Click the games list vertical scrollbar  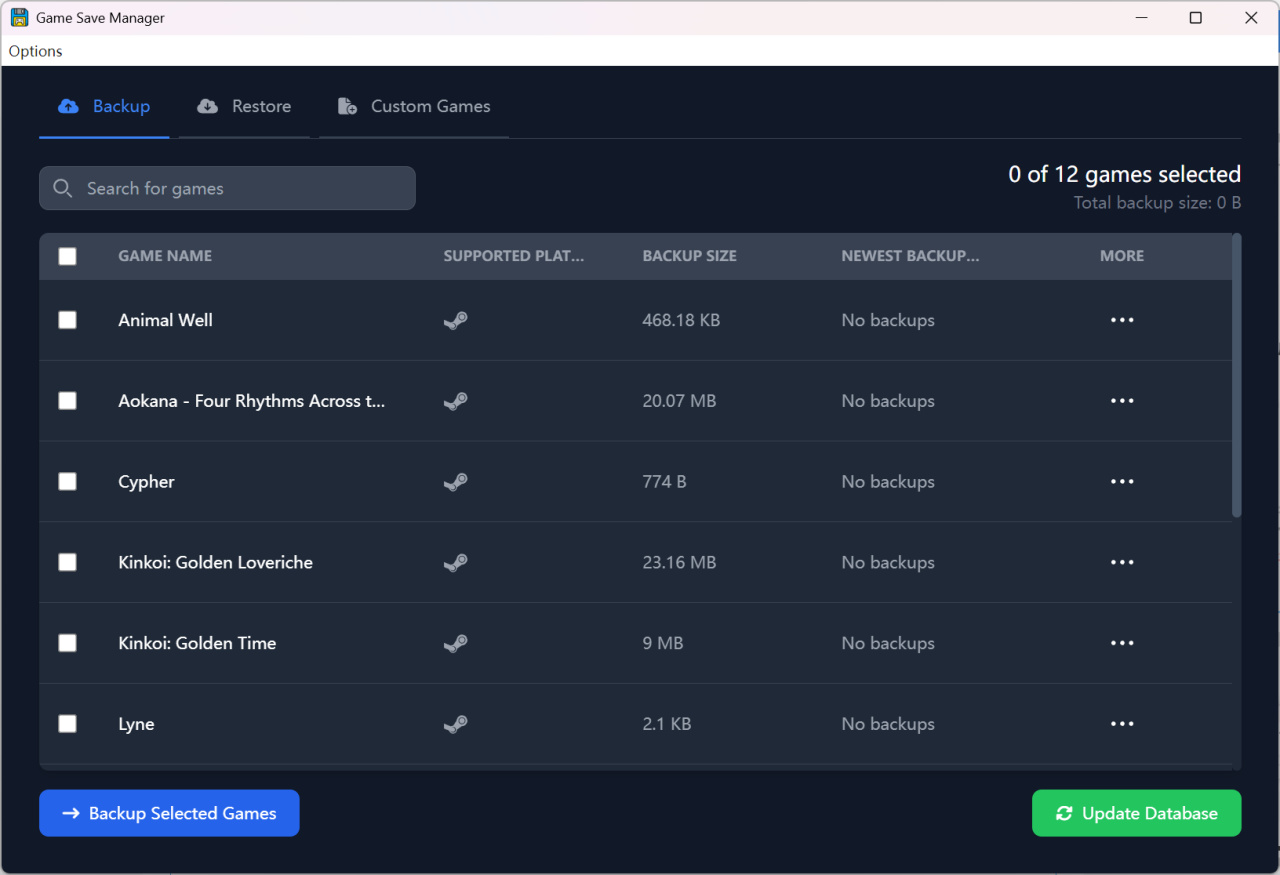point(1237,375)
